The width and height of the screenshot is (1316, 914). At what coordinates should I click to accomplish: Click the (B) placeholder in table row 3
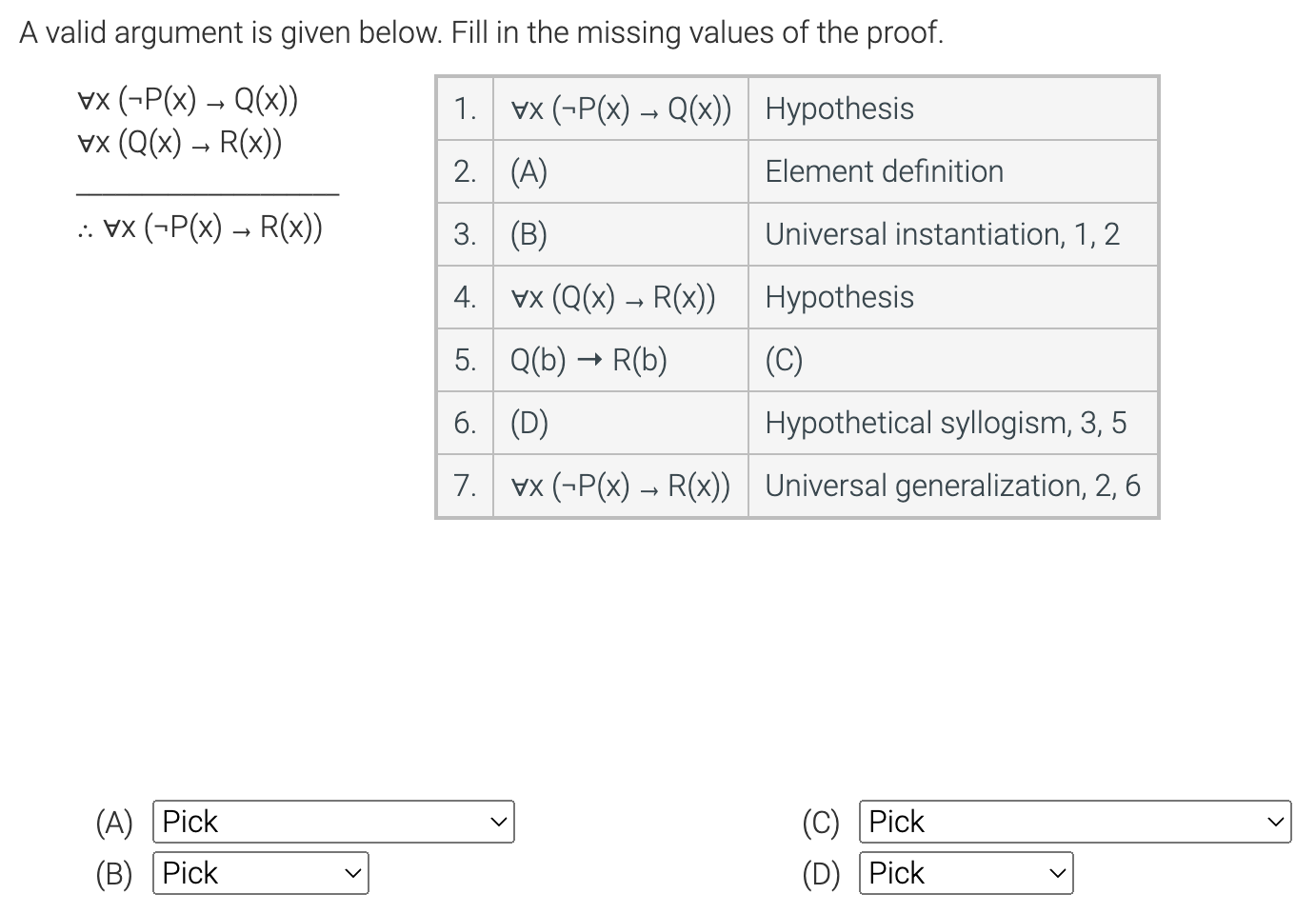coord(529,234)
